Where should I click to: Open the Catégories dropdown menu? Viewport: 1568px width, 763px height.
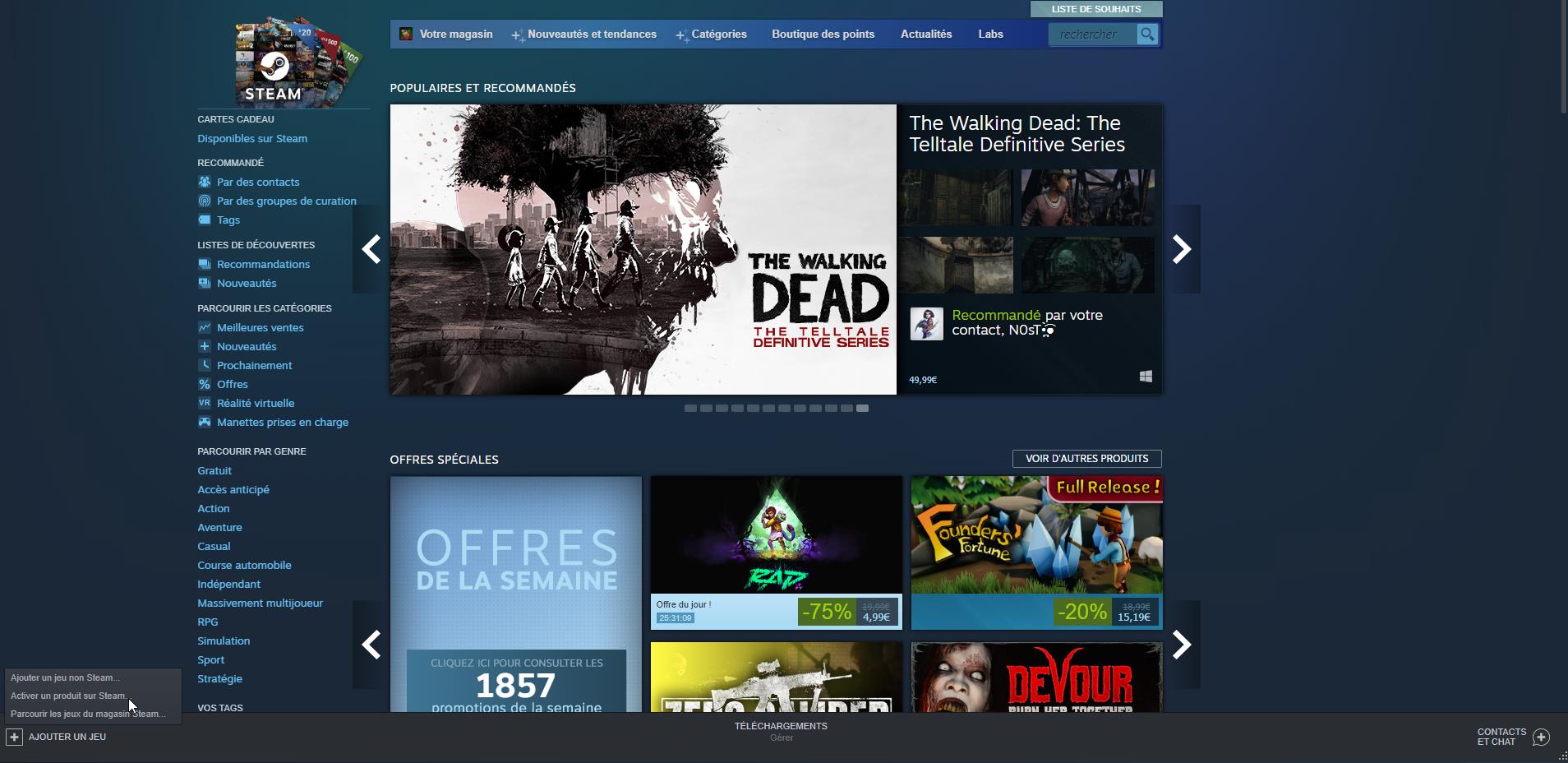(x=716, y=34)
